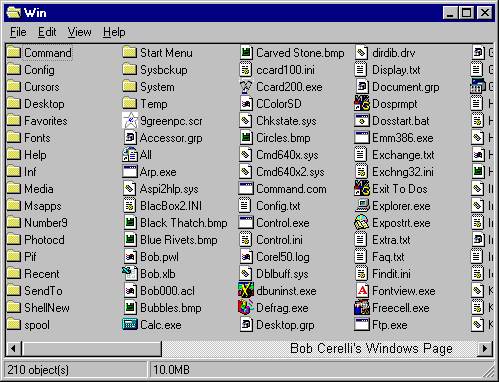Click the Win window title bar folder icon
The width and height of the screenshot is (499, 382).
(14, 13)
